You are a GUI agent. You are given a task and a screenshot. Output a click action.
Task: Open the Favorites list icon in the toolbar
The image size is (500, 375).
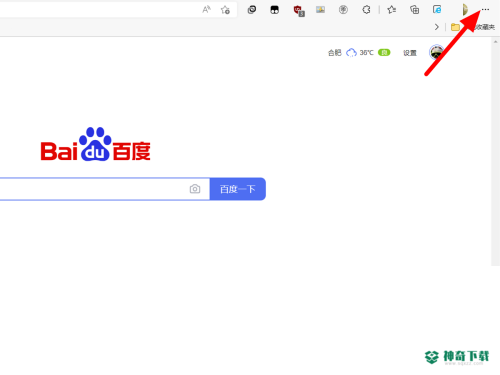(392, 10)
